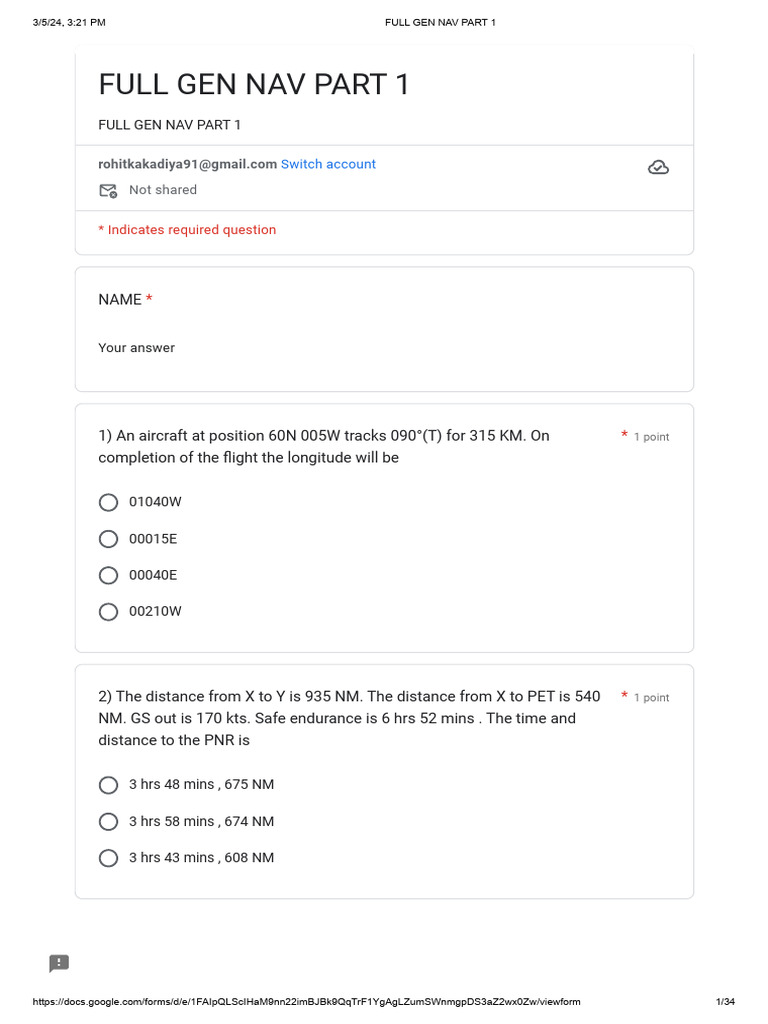Click the Indicates required question notice
768x1024 pixels.
pyautogui.click(x=187, y=230)
